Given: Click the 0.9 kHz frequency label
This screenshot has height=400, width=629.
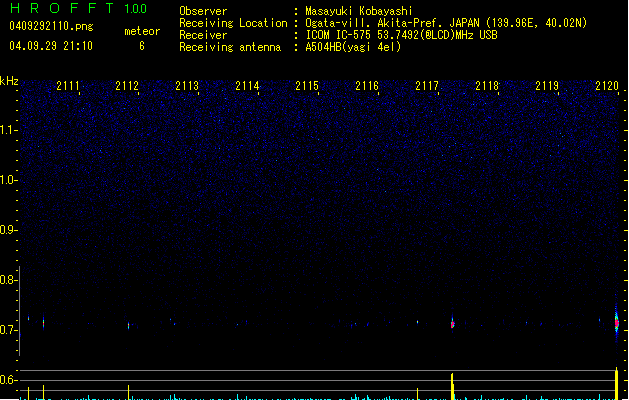Looking at the screenshot, I should tap(8, 230).
